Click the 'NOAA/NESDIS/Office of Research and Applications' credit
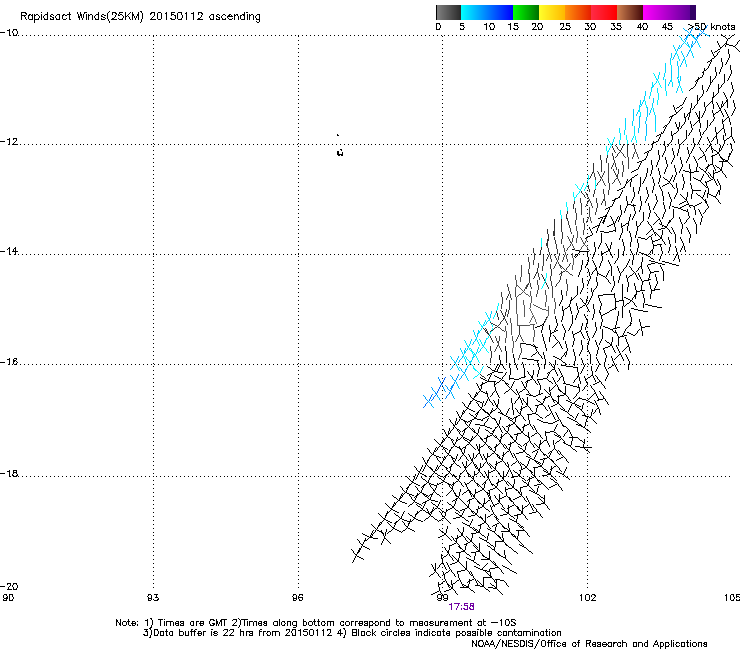This screenshot has width=740, height=650. [x=589, y=644]
